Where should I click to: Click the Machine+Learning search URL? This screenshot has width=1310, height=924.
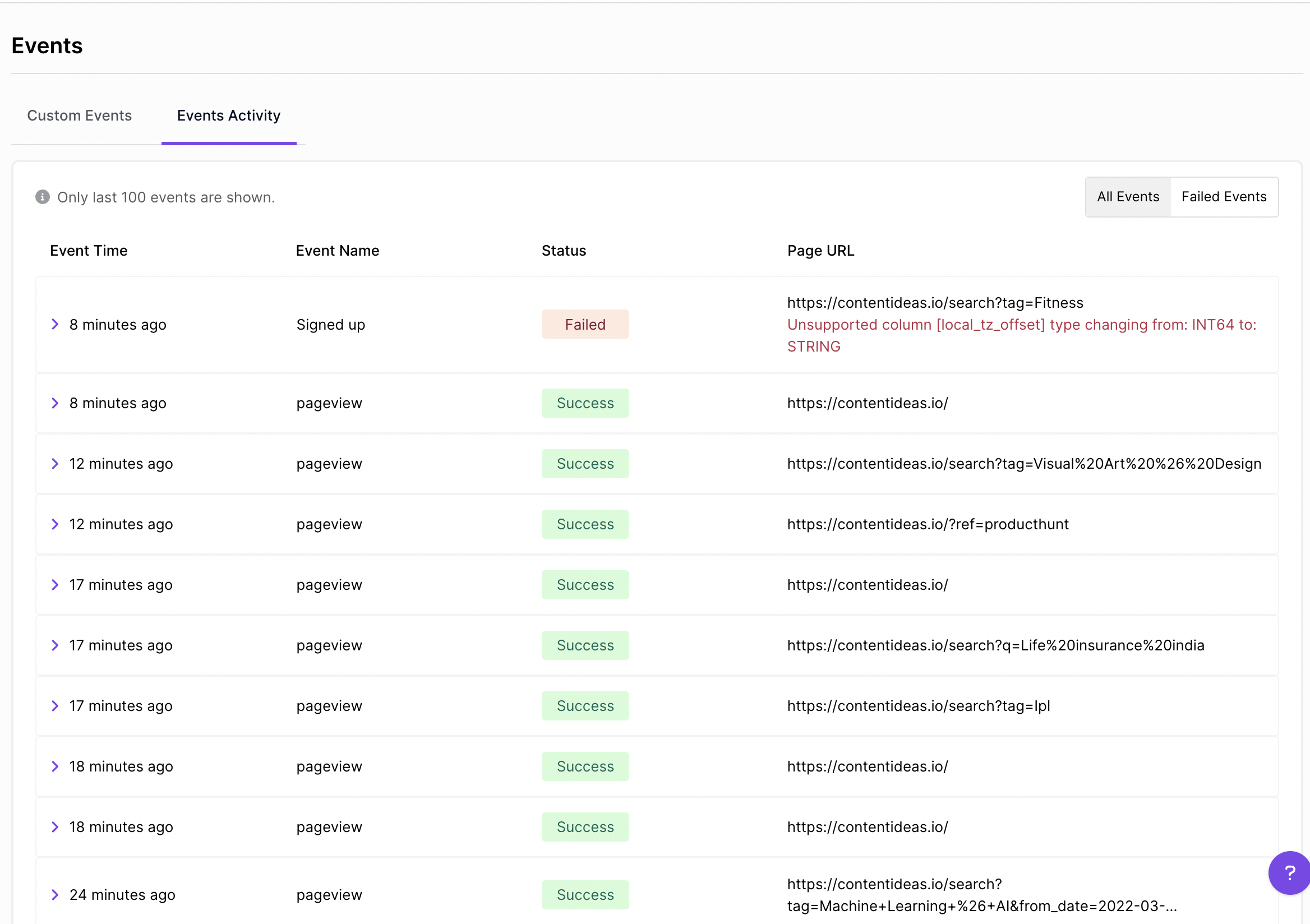[981, 894]
